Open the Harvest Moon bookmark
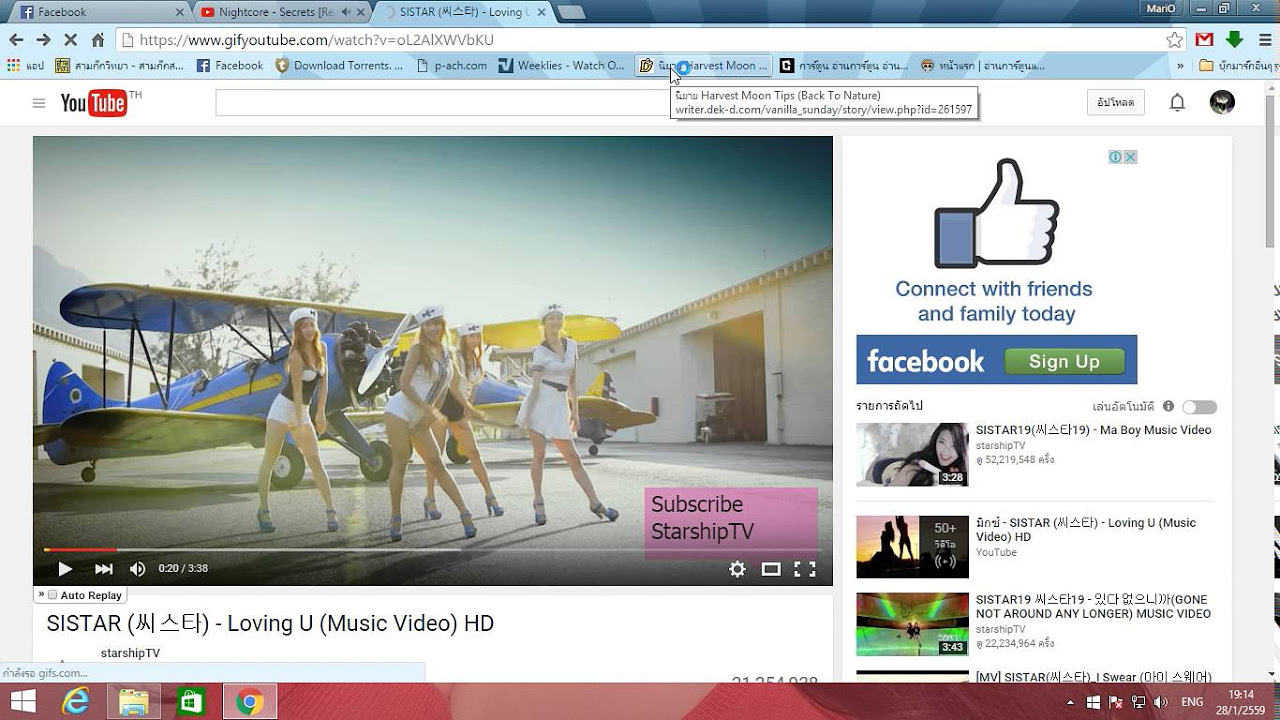Screen dimensions: 1280x720 click(704, 66)
